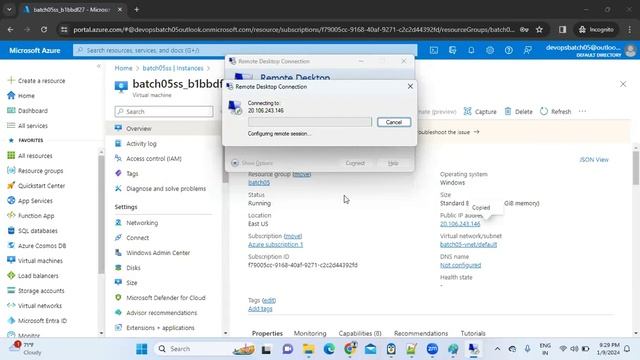Click the Azure search resources box

point(245,50)
